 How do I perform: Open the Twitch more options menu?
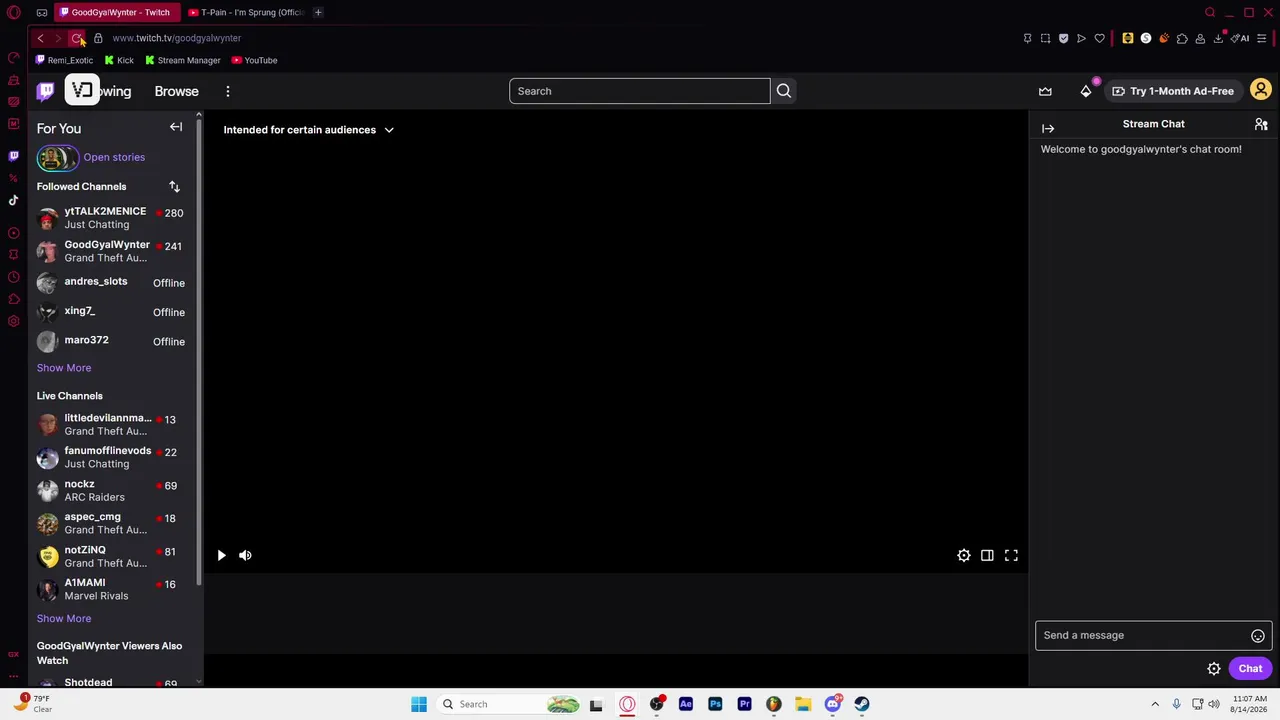pos(228,91)
